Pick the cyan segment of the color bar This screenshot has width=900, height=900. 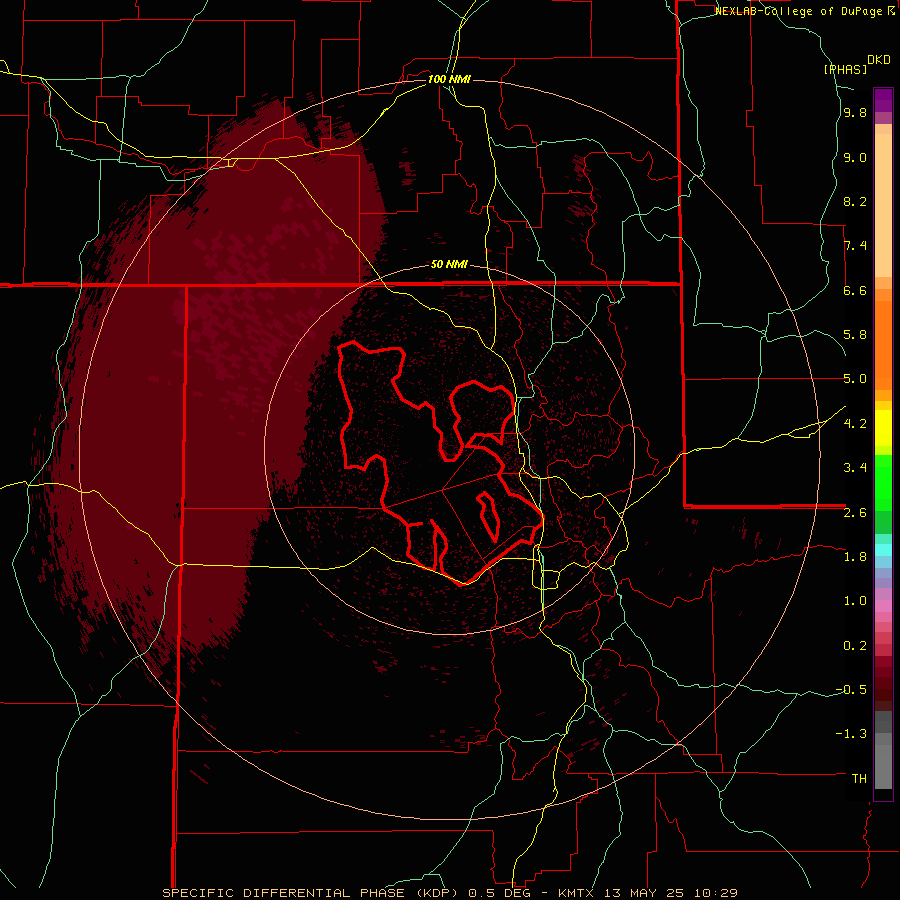(883, 550)
